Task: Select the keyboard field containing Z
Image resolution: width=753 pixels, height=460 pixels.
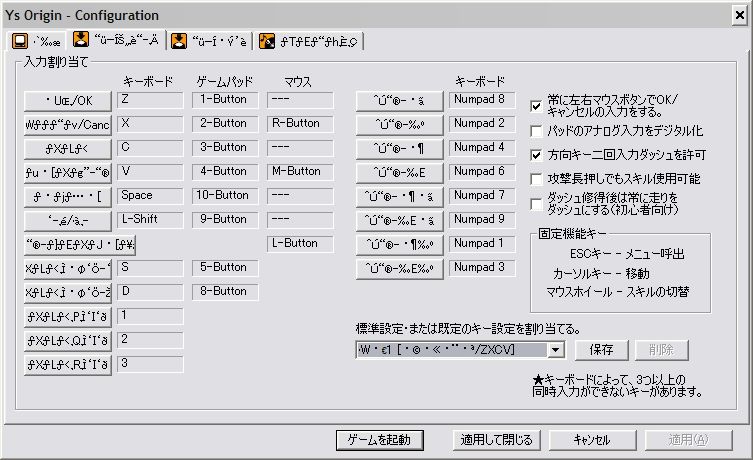Action: coord(150,100)
